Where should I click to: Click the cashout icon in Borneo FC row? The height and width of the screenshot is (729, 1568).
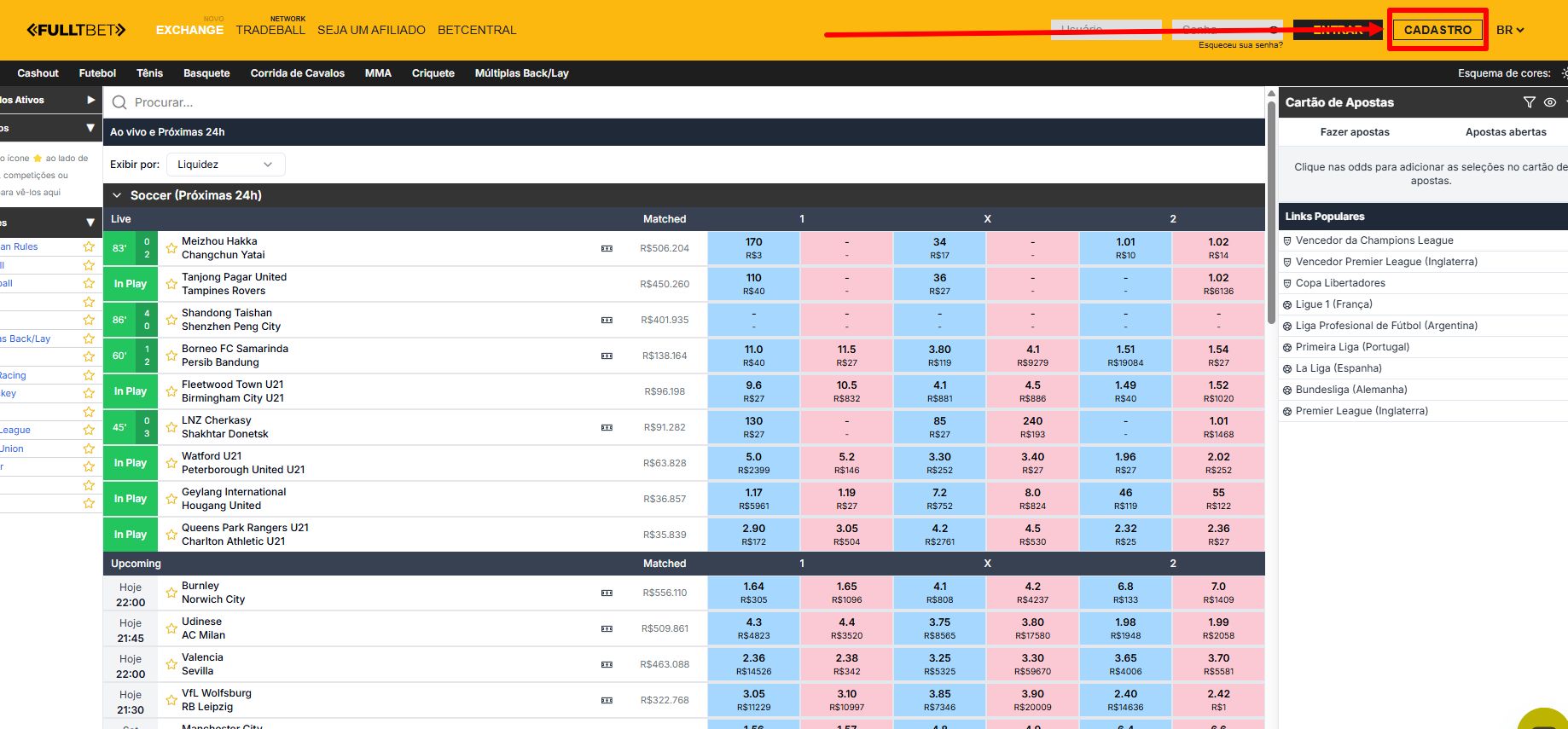pyautogui.click(x=607, y=356)
